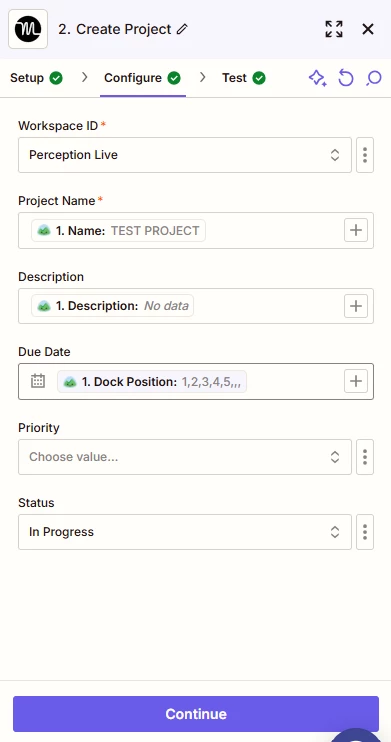
Task: Click the pencil icon to rename step
Action: click(182, 29)
